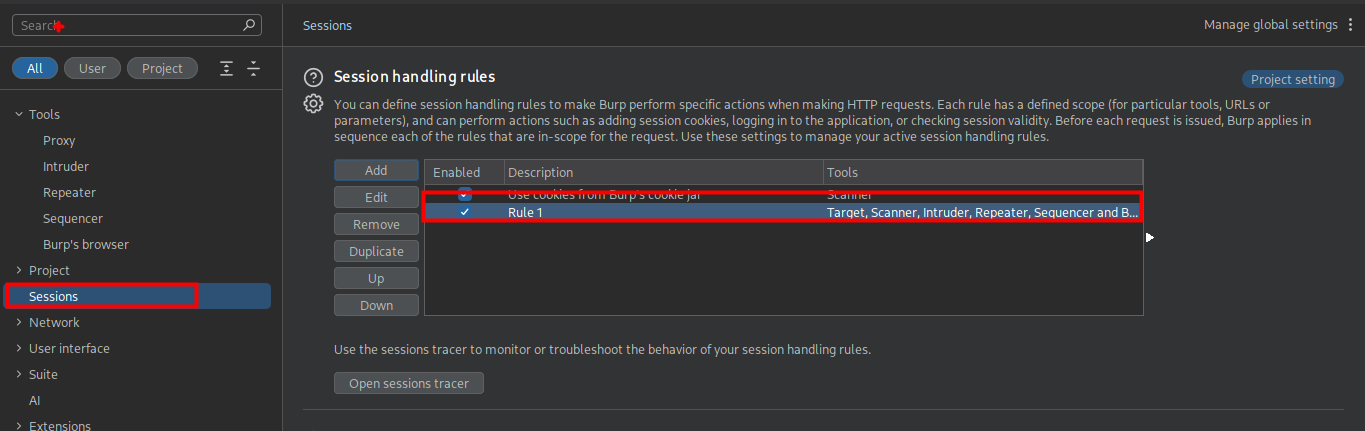
Task: Select Burp's browser in settings tree
Action: pos(86,245)
